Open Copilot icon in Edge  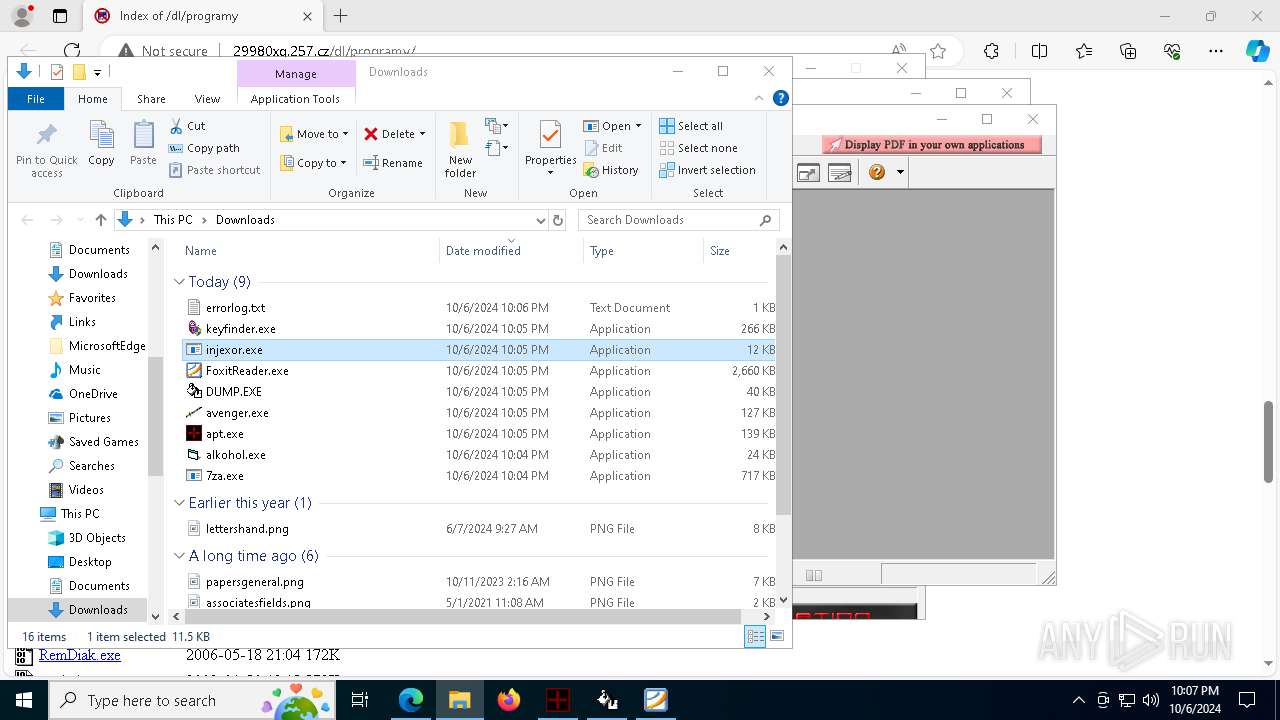(1257, 51)
